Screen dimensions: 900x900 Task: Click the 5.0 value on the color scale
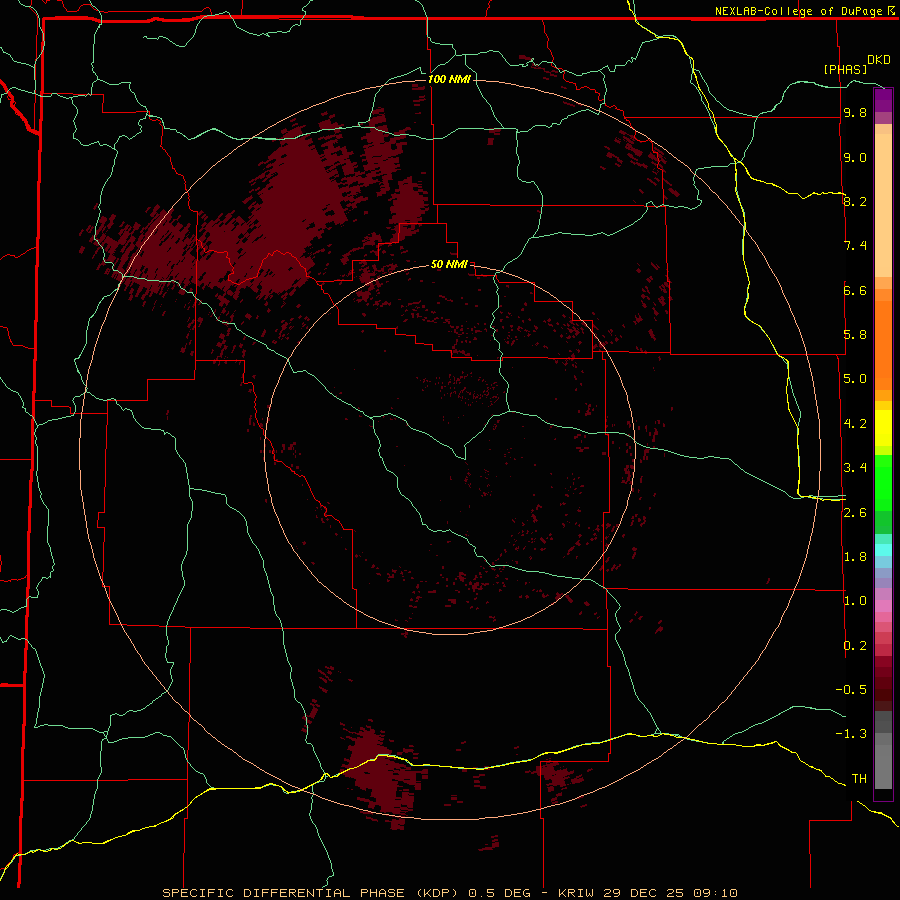855,379
